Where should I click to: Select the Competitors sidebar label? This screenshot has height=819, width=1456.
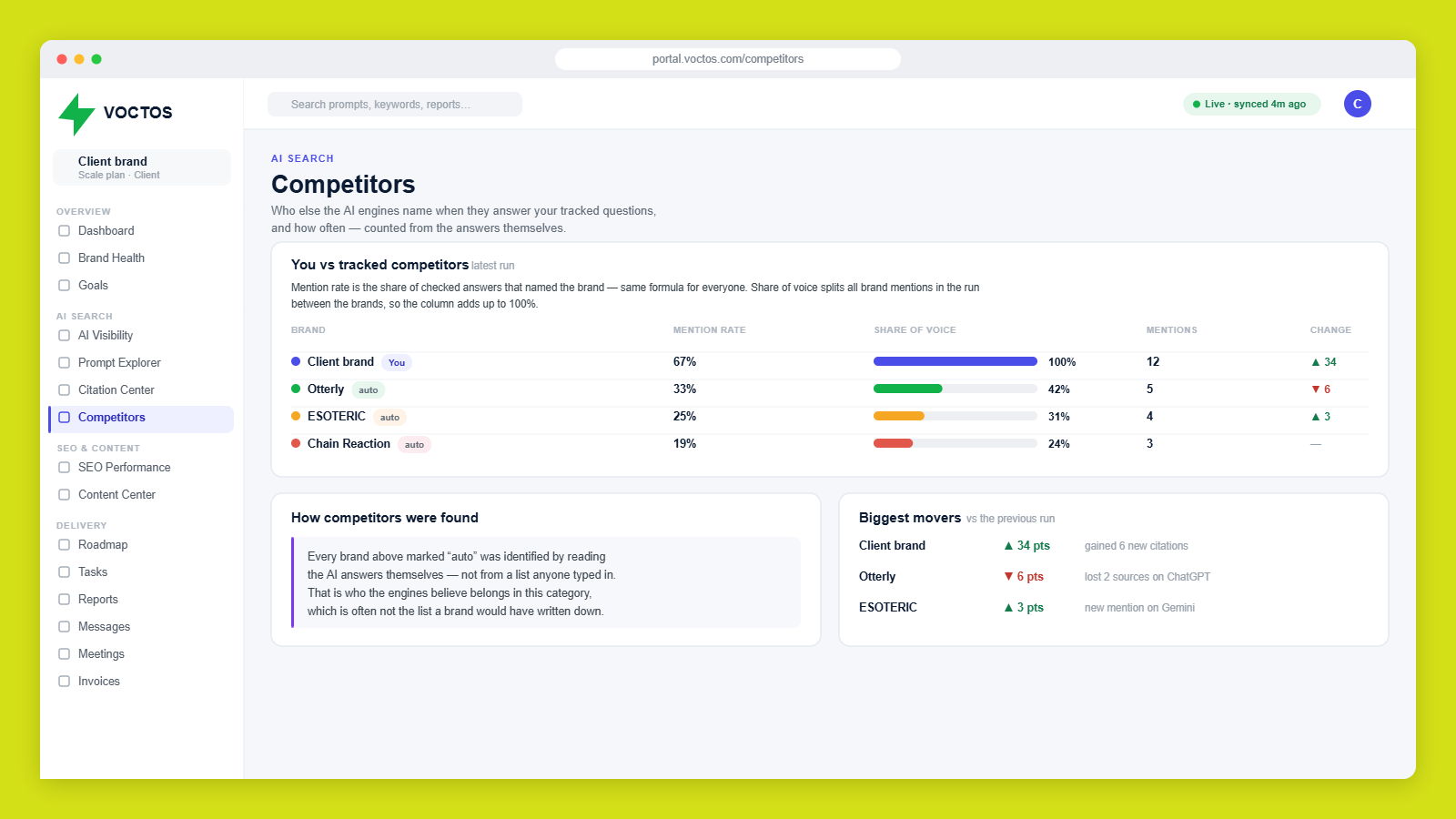coord(112,418)
